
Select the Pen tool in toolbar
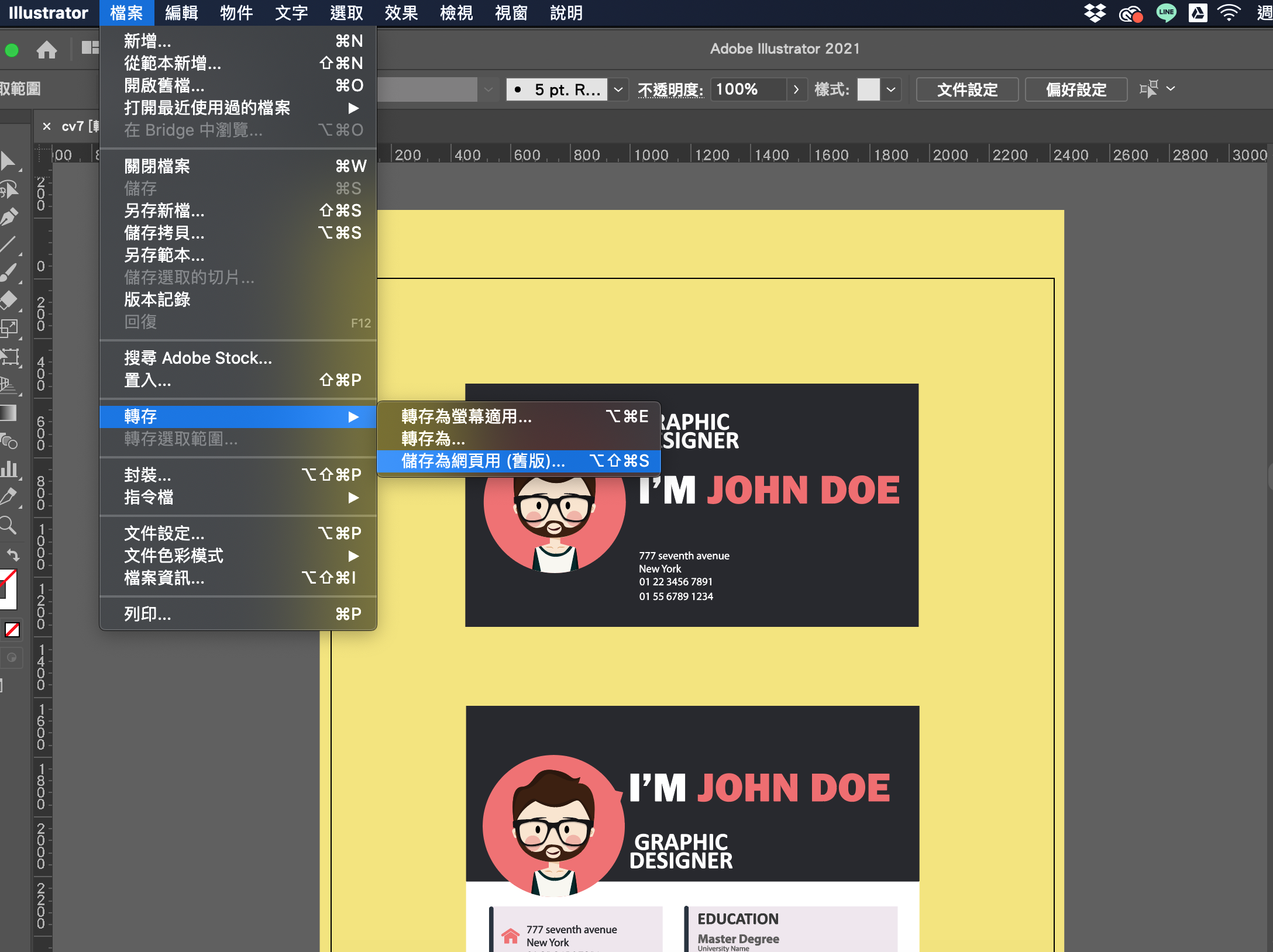click(x=9, y=217)
